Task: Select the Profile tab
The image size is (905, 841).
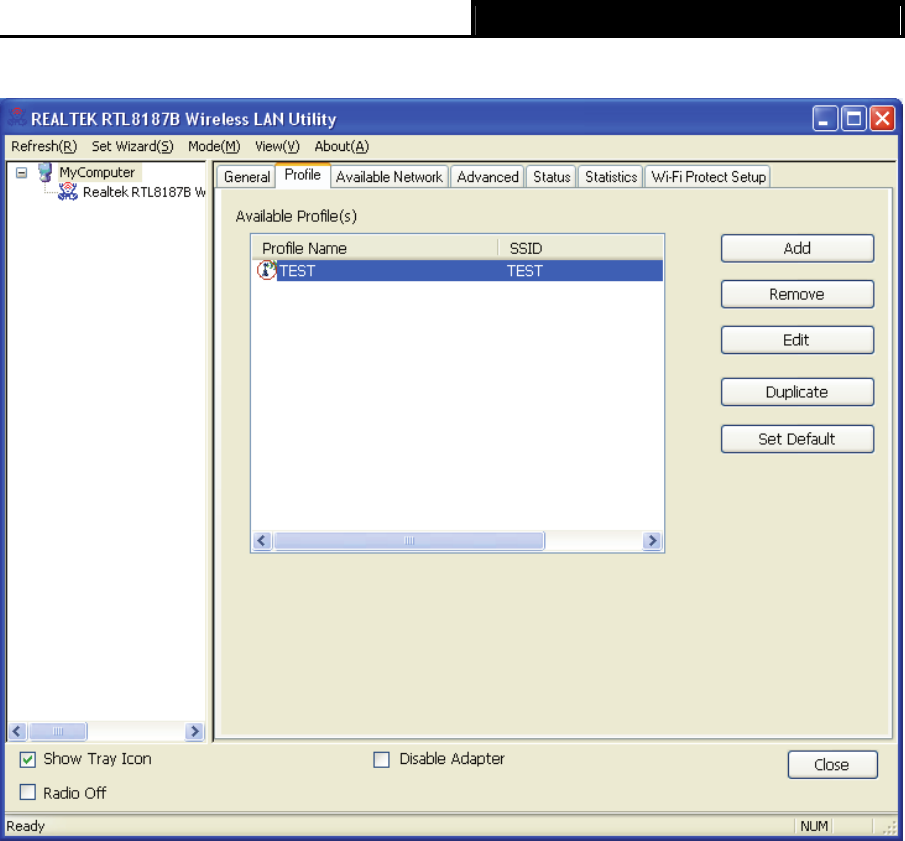Action: point(302,175)
